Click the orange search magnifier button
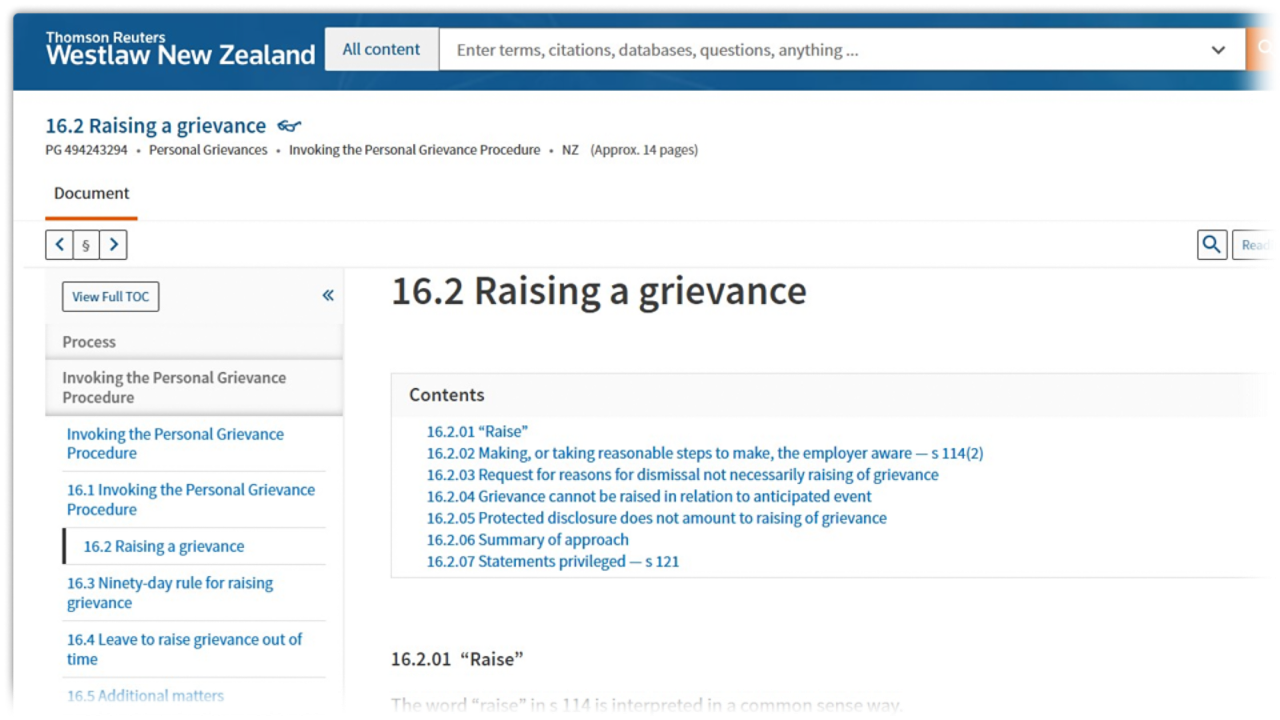 click(1264, 49)
